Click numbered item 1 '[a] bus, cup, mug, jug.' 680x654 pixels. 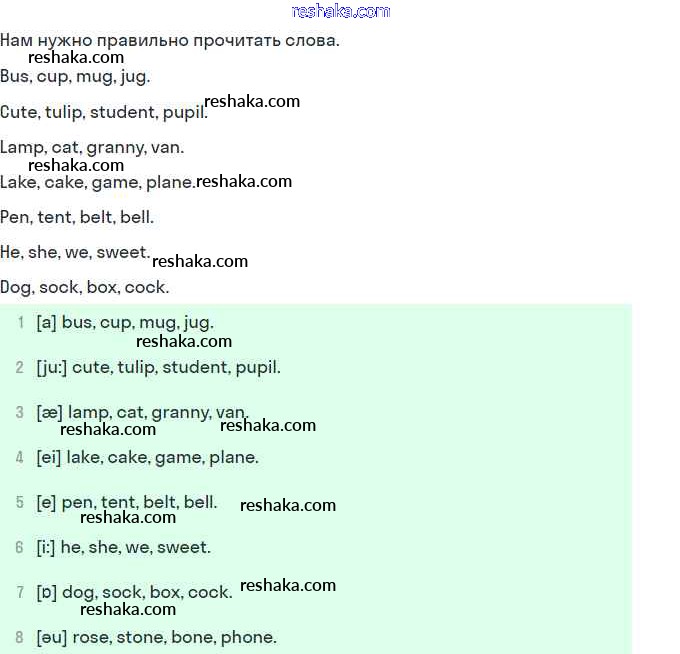pyautogui.click(x=125, y=323)
